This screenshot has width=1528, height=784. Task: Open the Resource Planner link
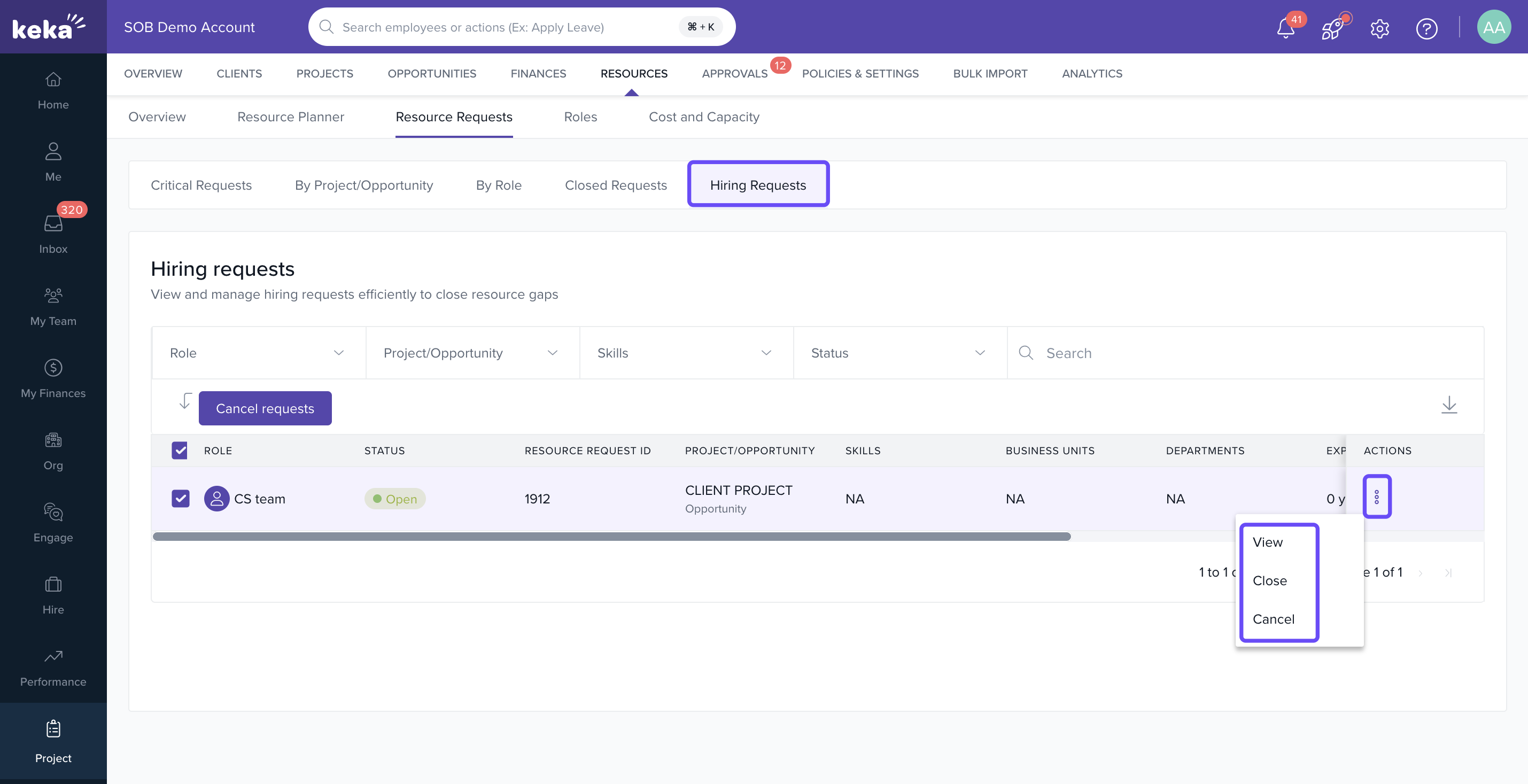click(x=290, y=117)
